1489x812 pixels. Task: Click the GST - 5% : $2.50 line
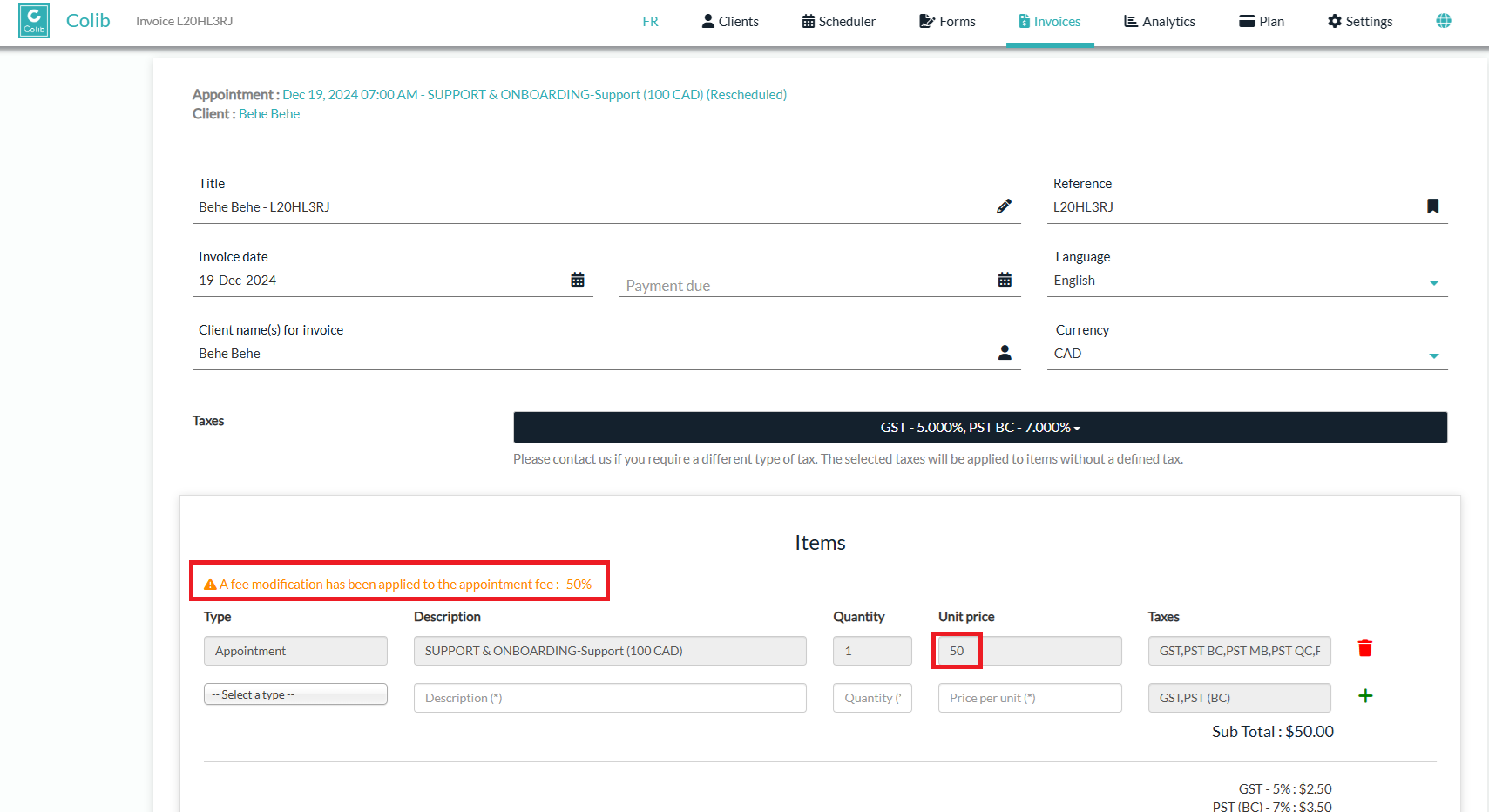coord(1285,789)
